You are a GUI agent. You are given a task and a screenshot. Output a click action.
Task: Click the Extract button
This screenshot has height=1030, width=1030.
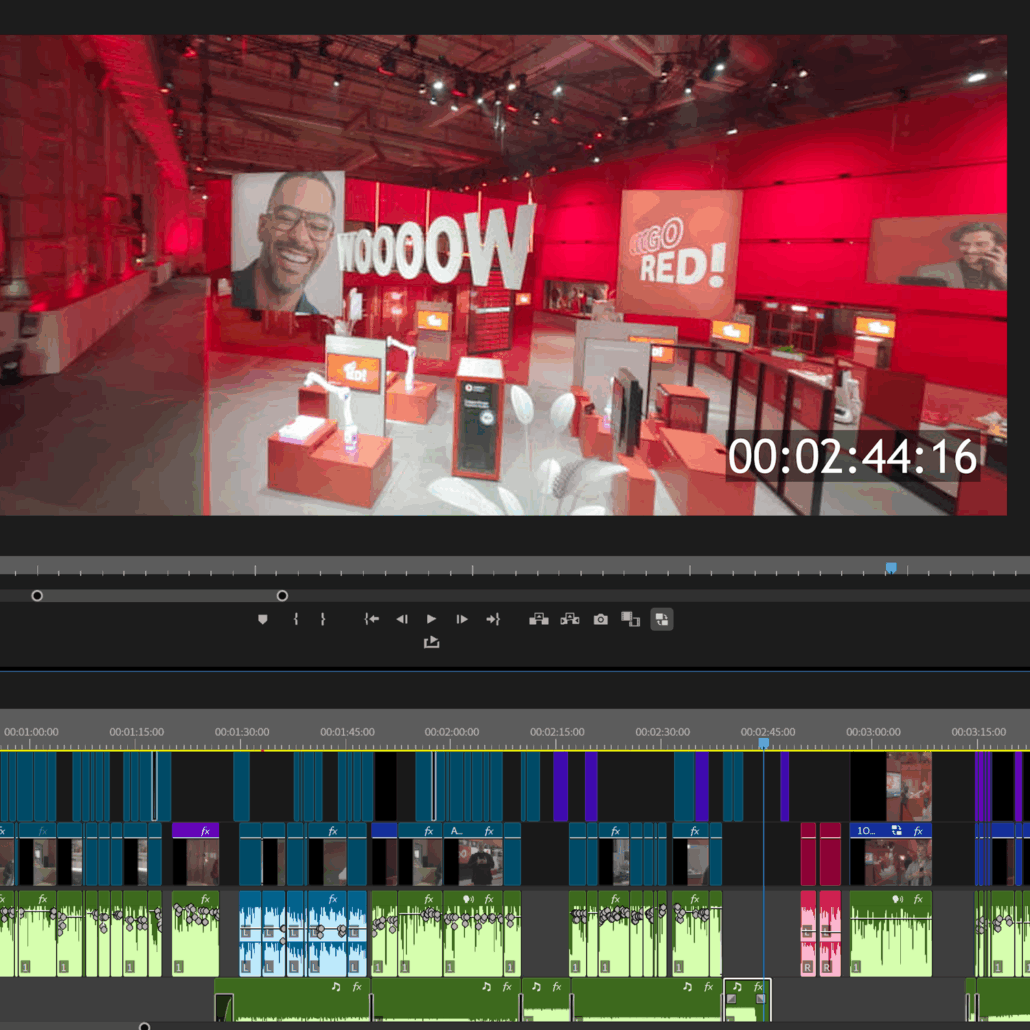click(570, 619)
